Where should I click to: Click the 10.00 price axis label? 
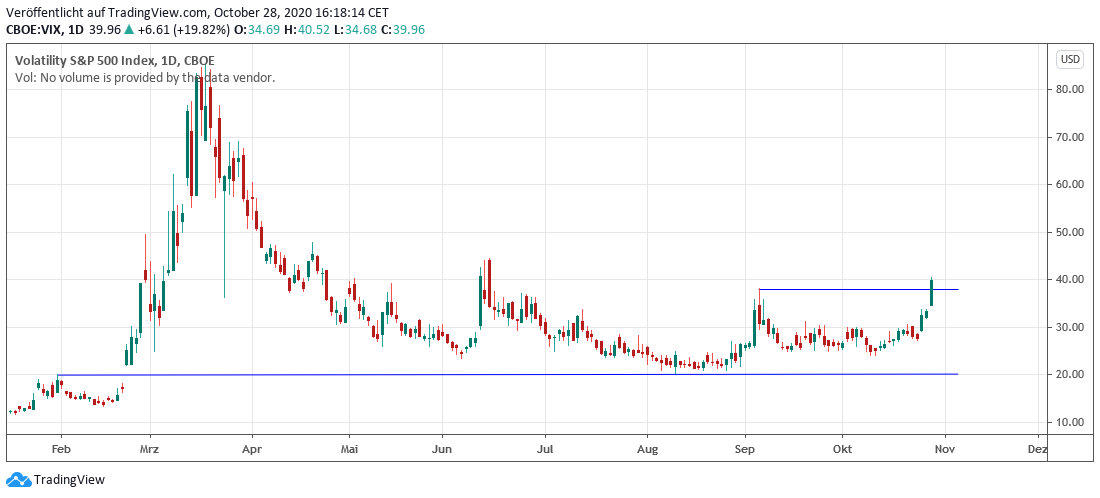pos(1070,422)
